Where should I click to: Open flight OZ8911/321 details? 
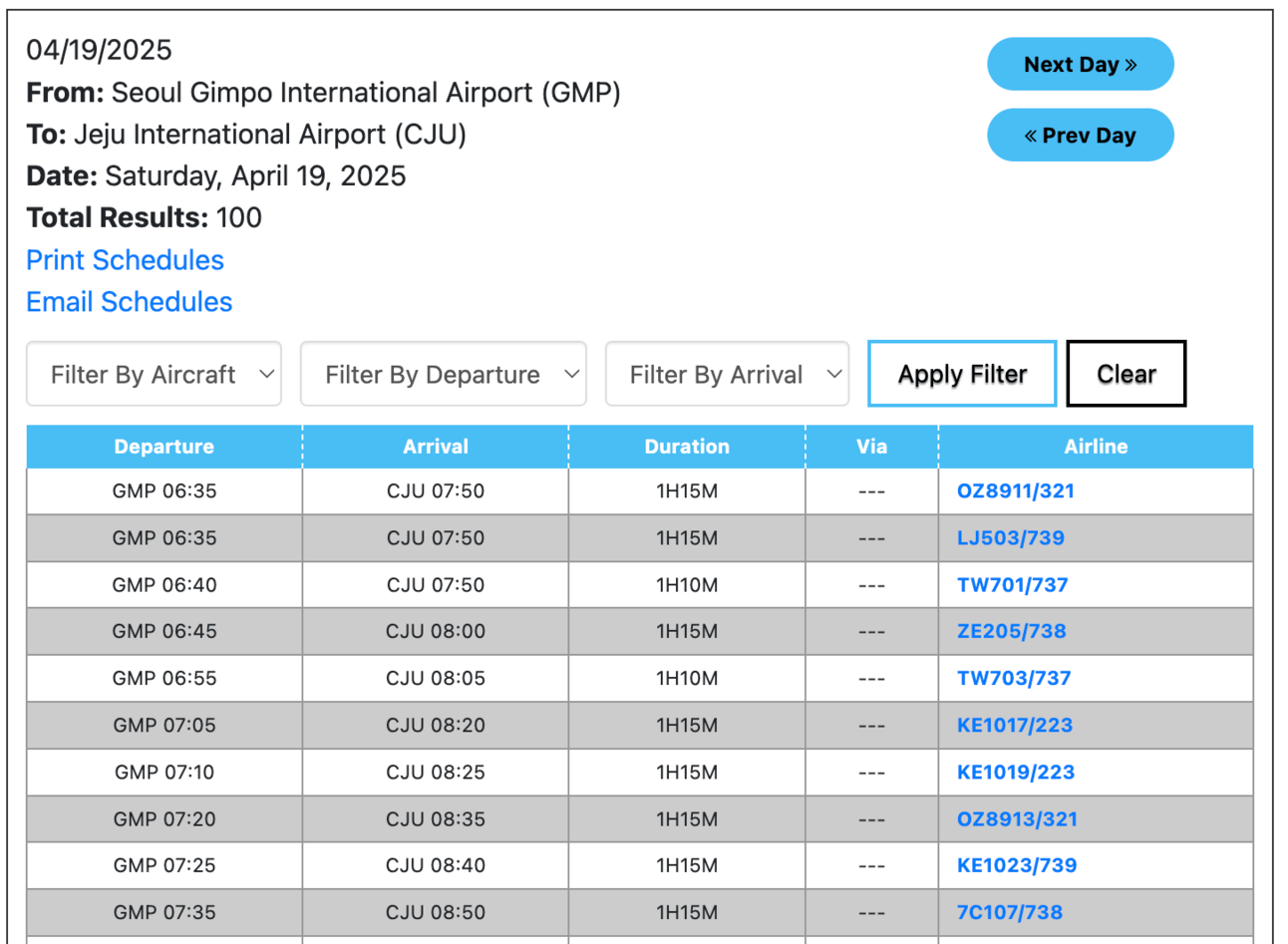(x=1015, y=491)
